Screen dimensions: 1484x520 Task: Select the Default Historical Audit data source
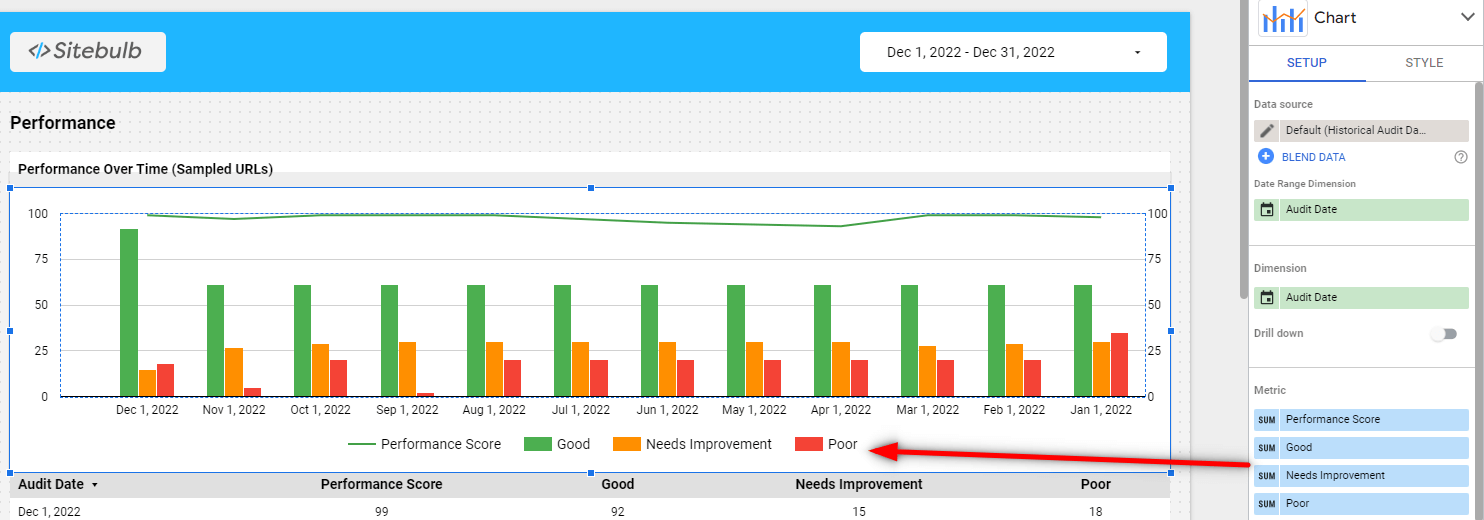[x=1361, y=130]
